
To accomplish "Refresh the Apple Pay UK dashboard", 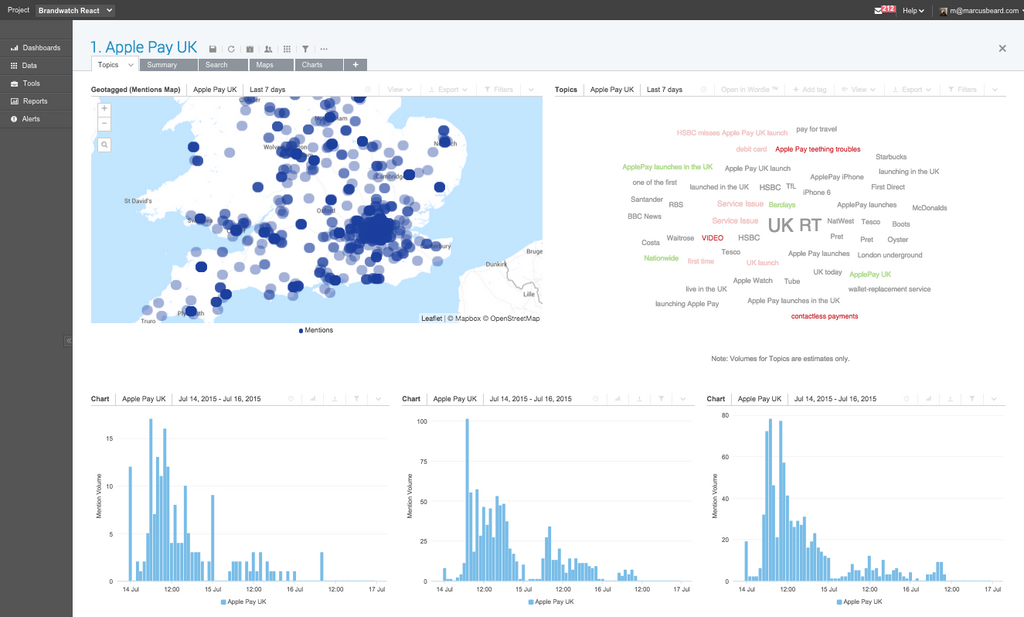I will pyautogui.click(x=231, y=49).
